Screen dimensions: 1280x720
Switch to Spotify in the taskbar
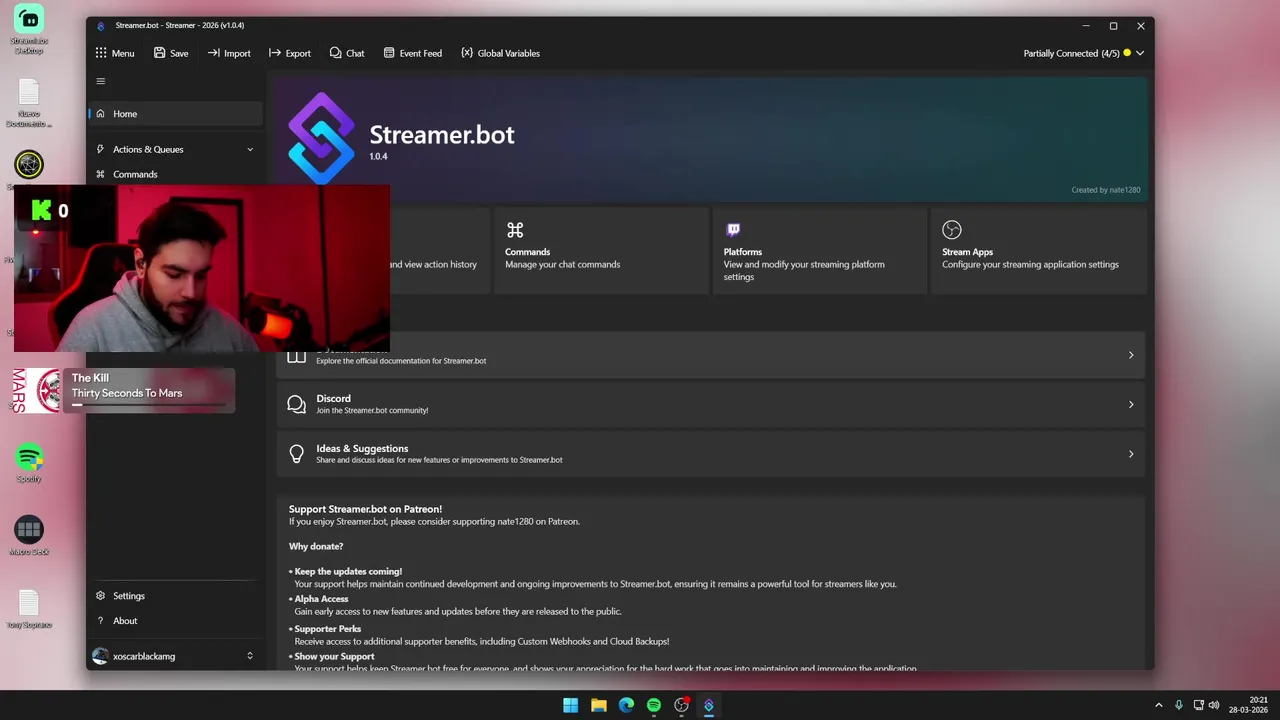[654, 705]
